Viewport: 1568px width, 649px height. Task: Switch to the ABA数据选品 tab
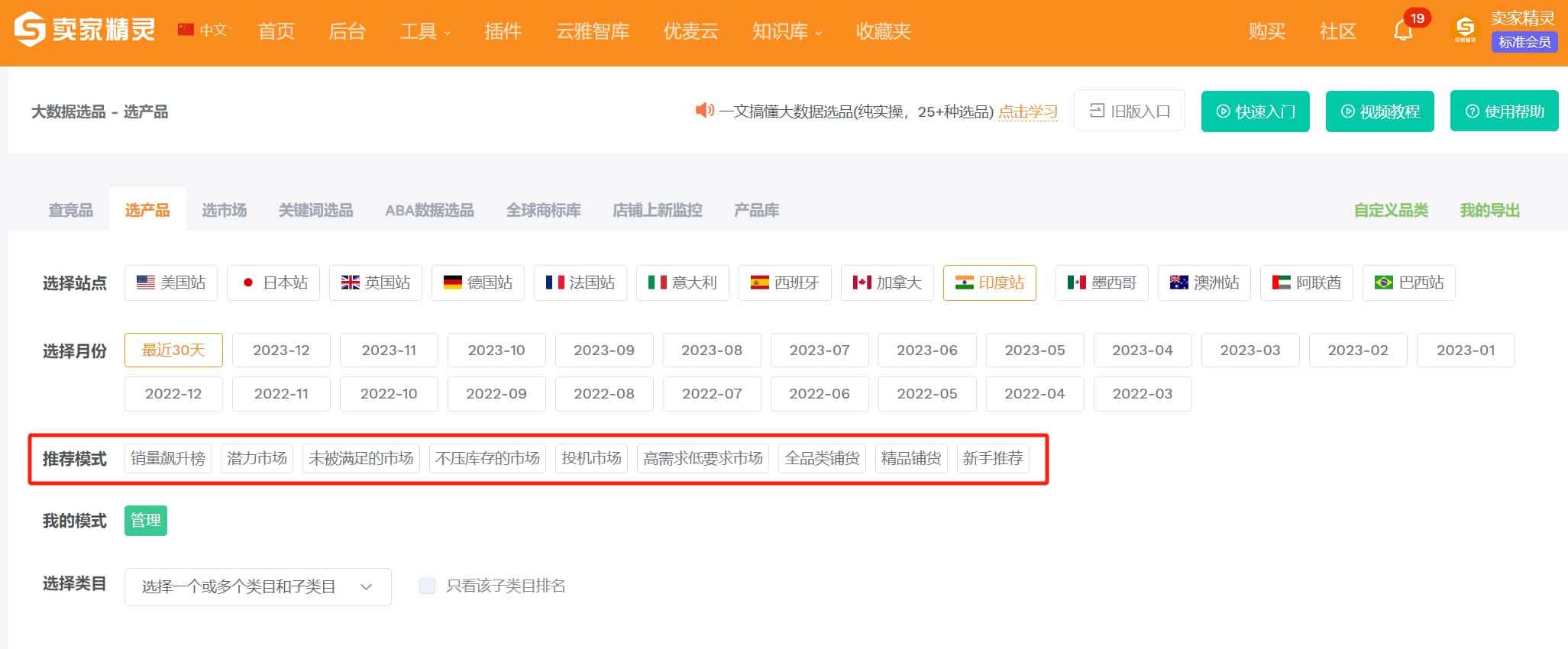click(429, 210)
